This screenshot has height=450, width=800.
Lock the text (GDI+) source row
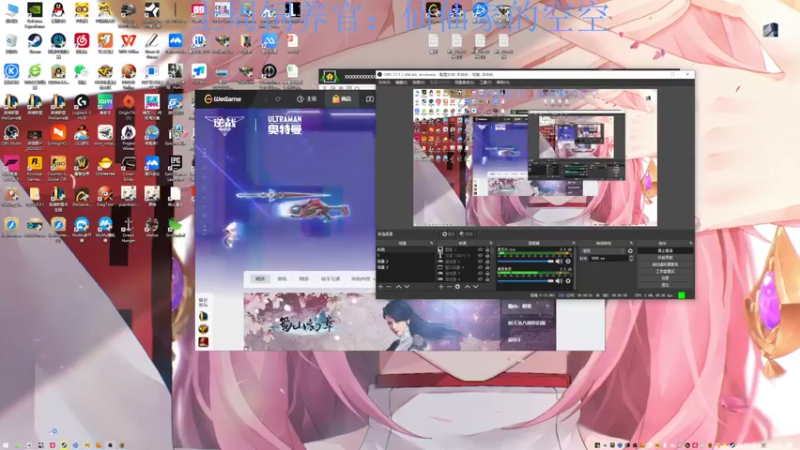[487, 256]
